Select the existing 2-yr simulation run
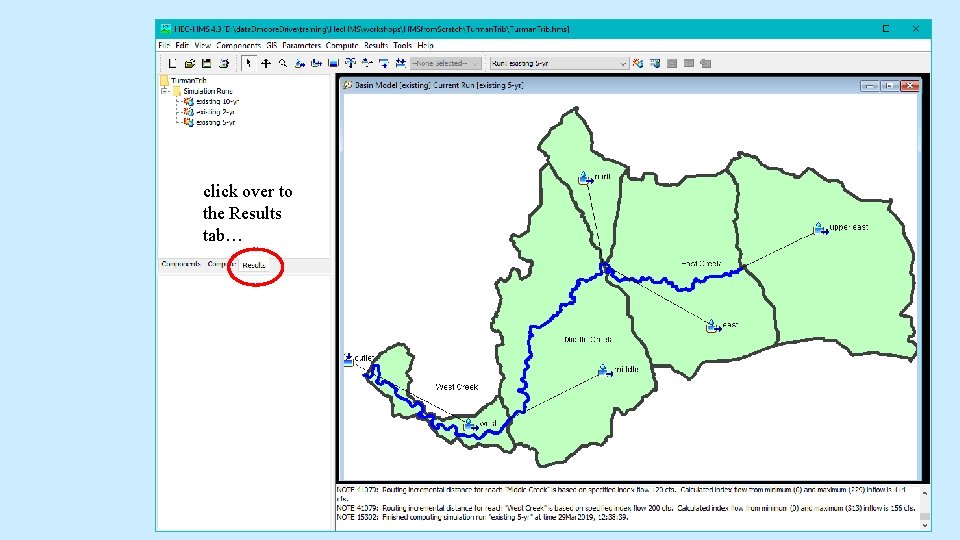 coord(209,112)
